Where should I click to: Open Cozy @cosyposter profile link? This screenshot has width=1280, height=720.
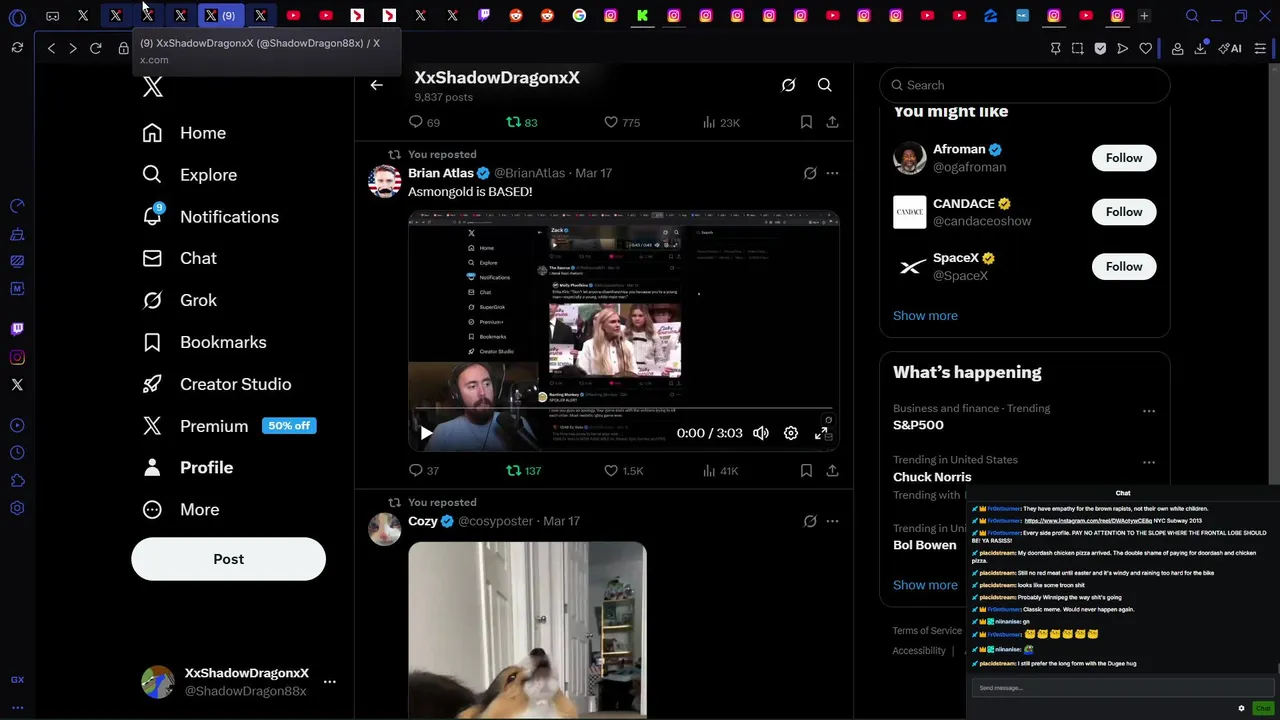495,521
